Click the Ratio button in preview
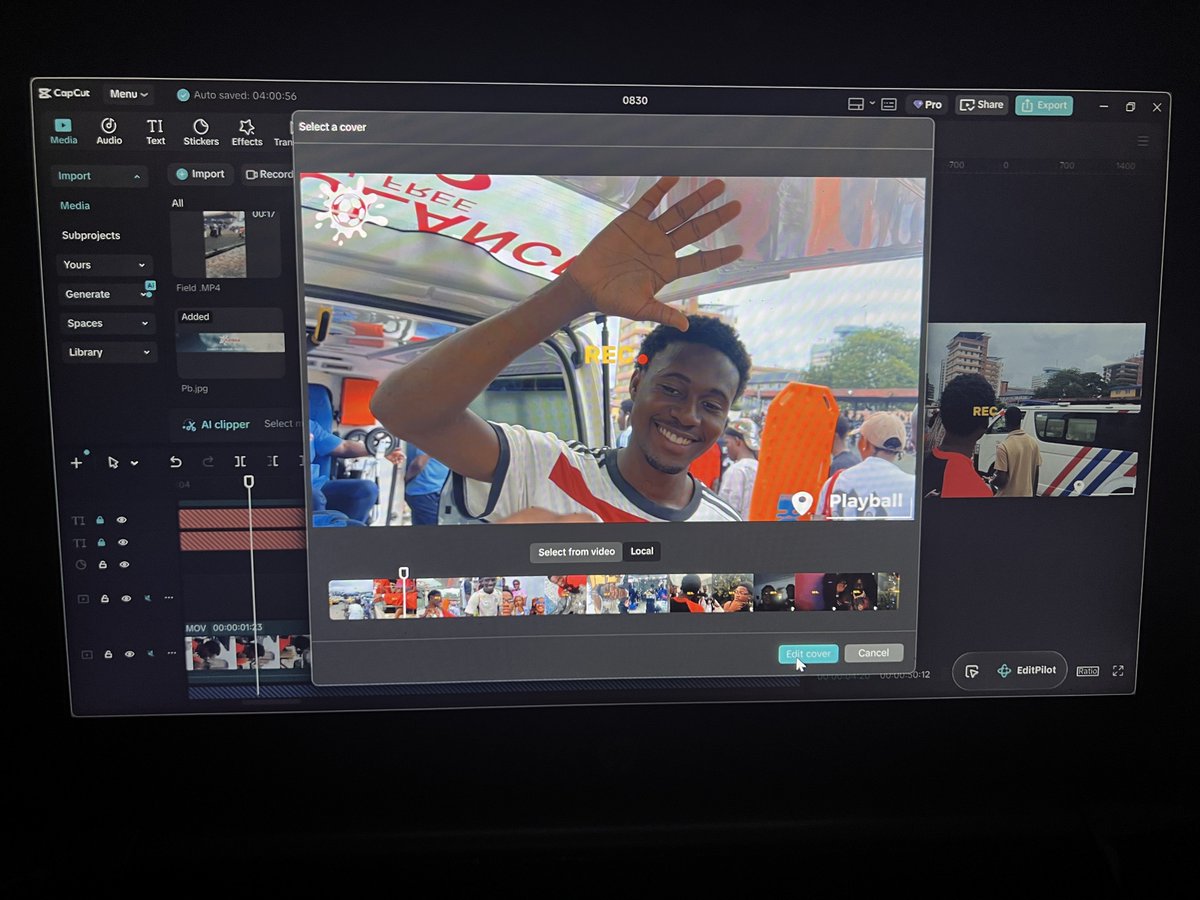This screenshot has width=1200, height=900. click(1087, 671)
